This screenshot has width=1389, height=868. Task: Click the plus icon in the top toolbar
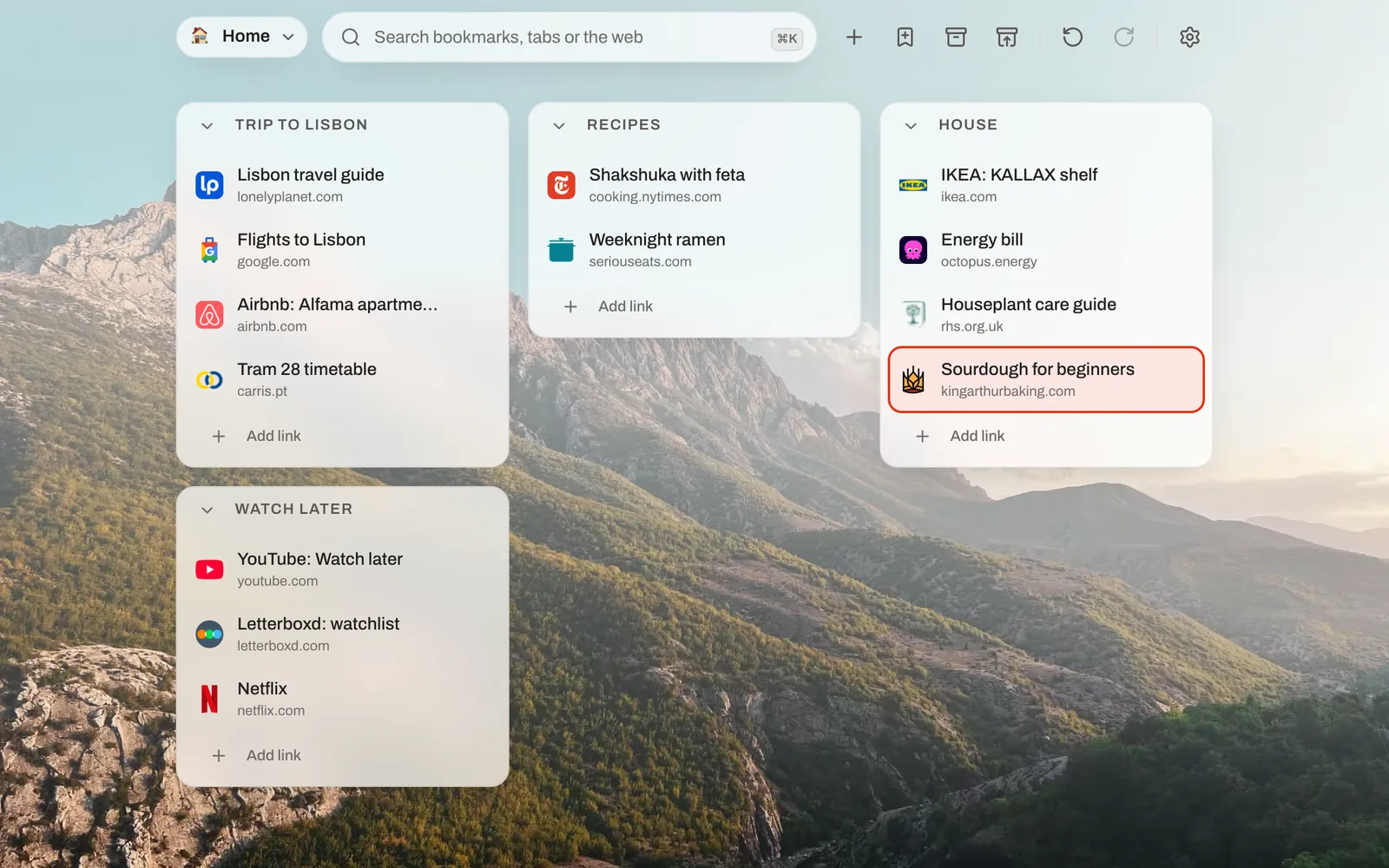pos(854,37)
